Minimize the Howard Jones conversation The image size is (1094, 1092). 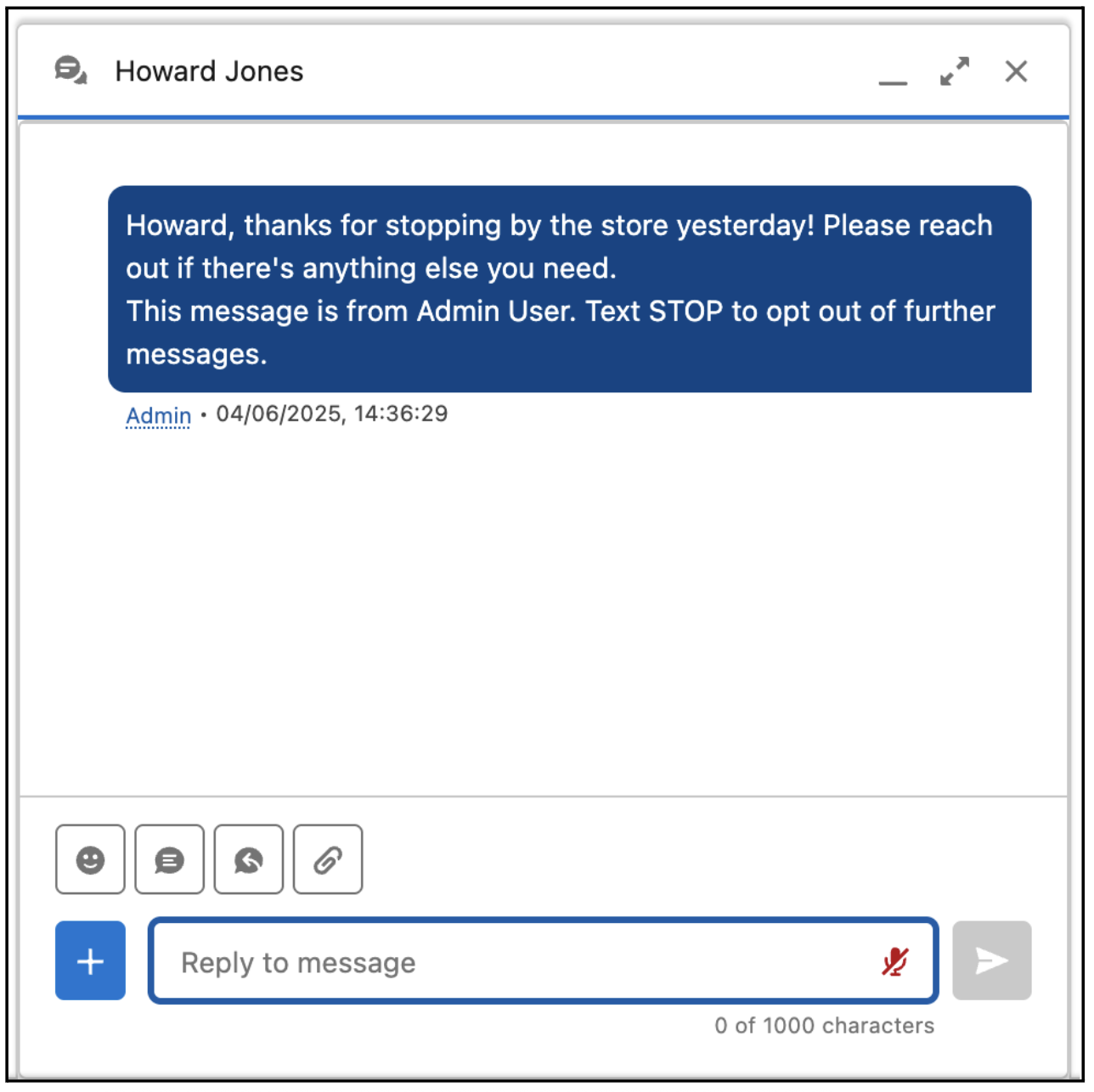pyautogui.click(x=891, y=78)
